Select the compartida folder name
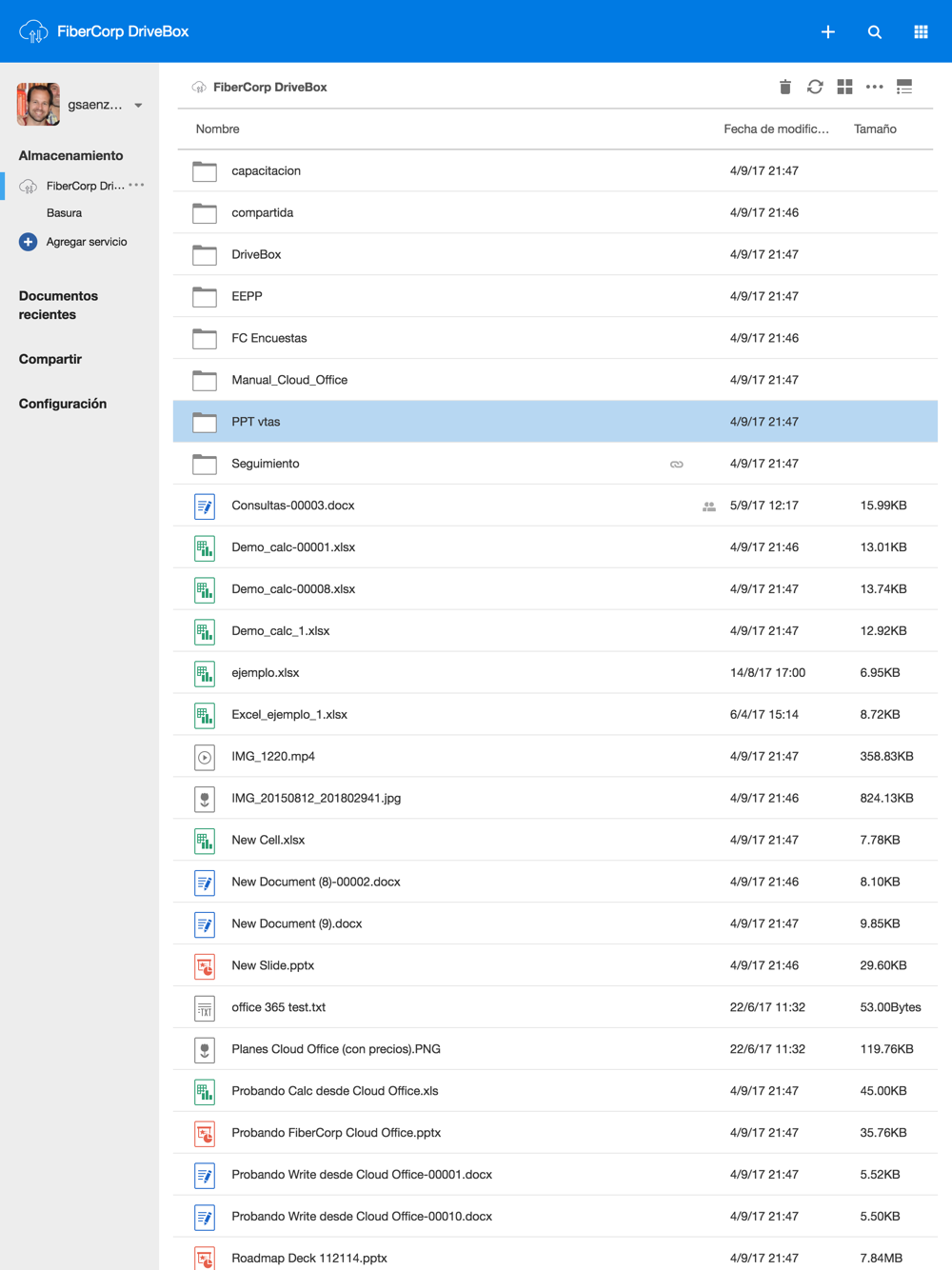952x1270 pixels. click(263, 212)
